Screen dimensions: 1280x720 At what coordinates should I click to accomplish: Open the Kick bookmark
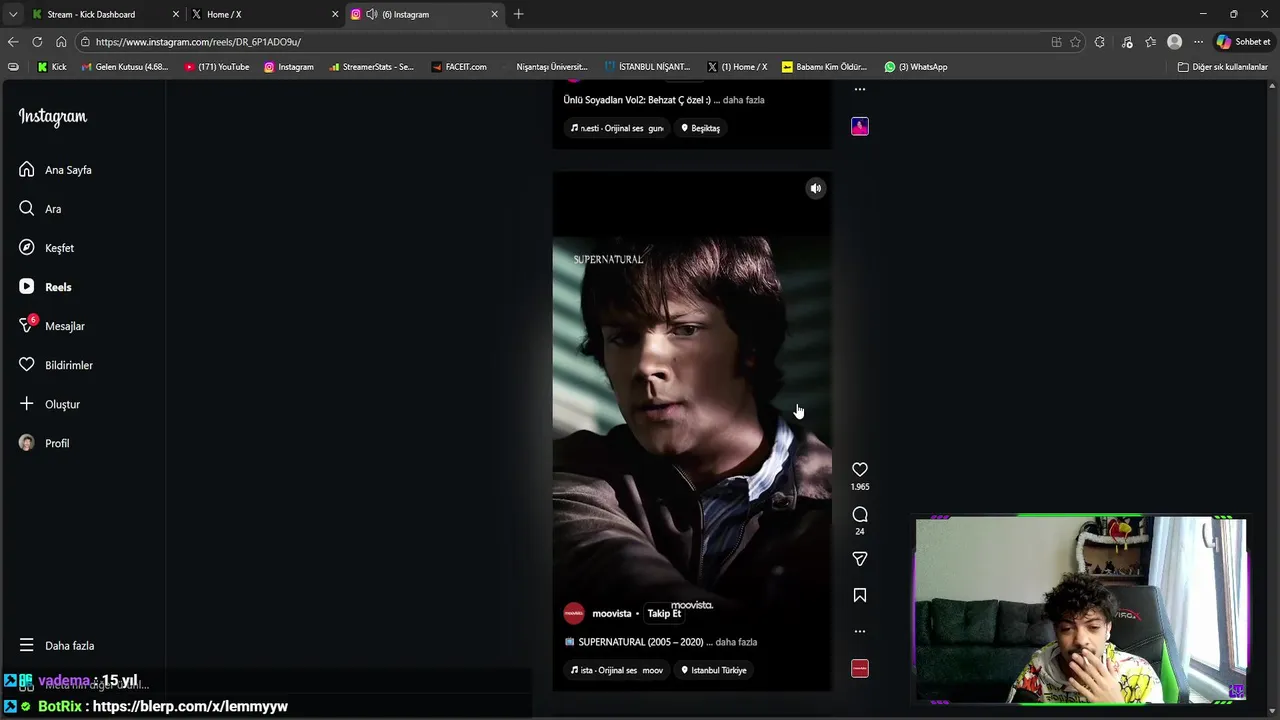pos(52,67)
